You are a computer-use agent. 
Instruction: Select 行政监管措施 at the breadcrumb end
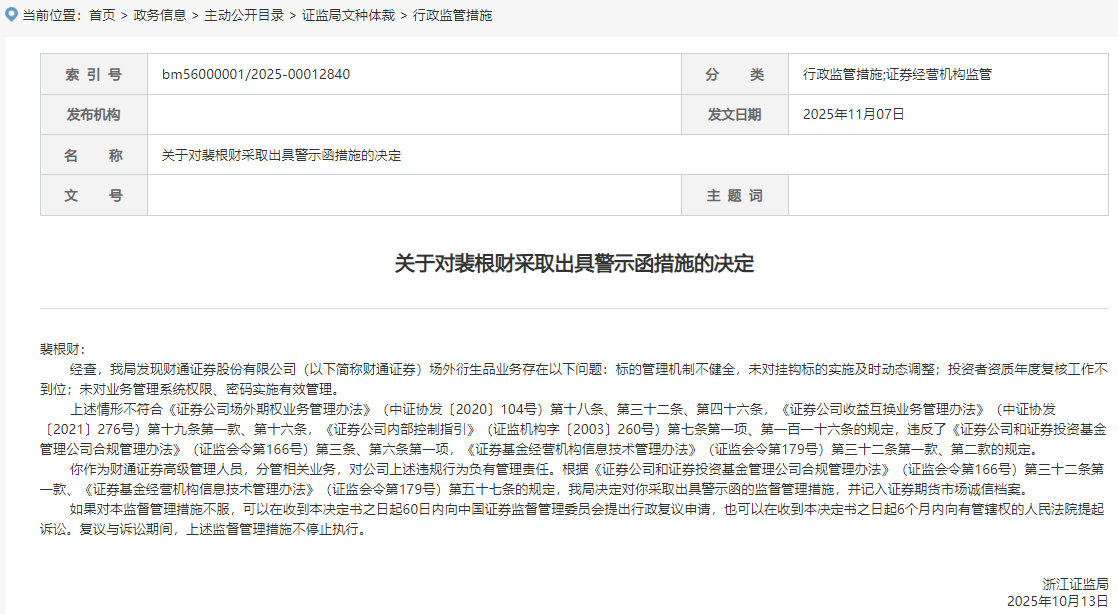452,16
